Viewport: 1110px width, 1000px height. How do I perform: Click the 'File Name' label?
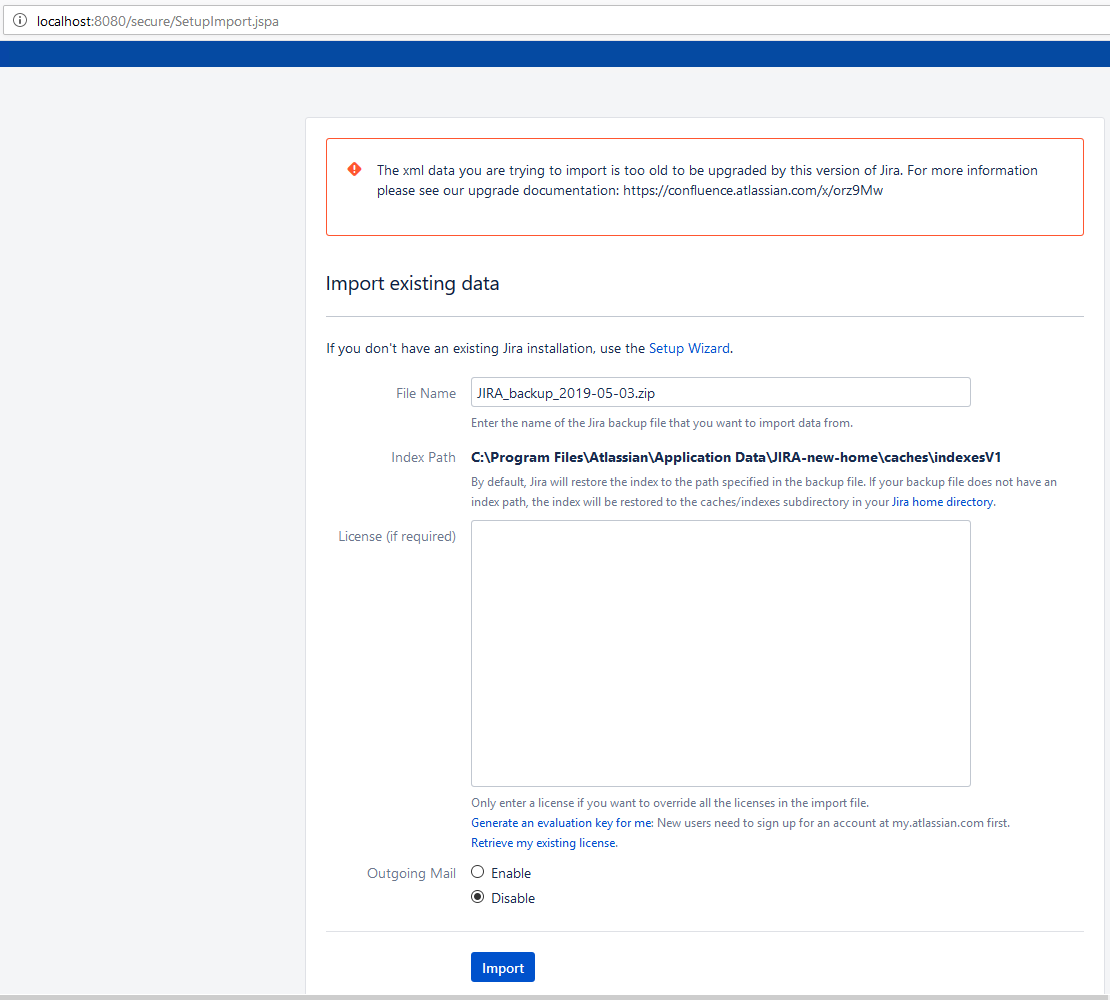(x=425, y=393)
